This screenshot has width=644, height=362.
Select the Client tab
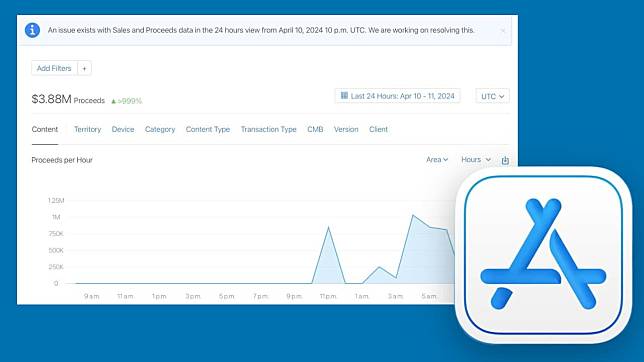[x=378, y=129]
